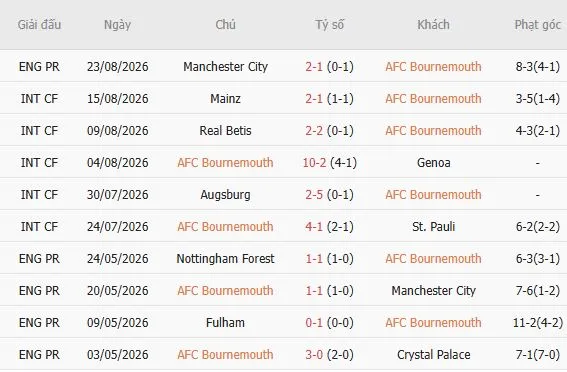The width and height of the screenshot is (567, 372).
Task: Select the St. Pauli team name
Action: coord(434,227)
